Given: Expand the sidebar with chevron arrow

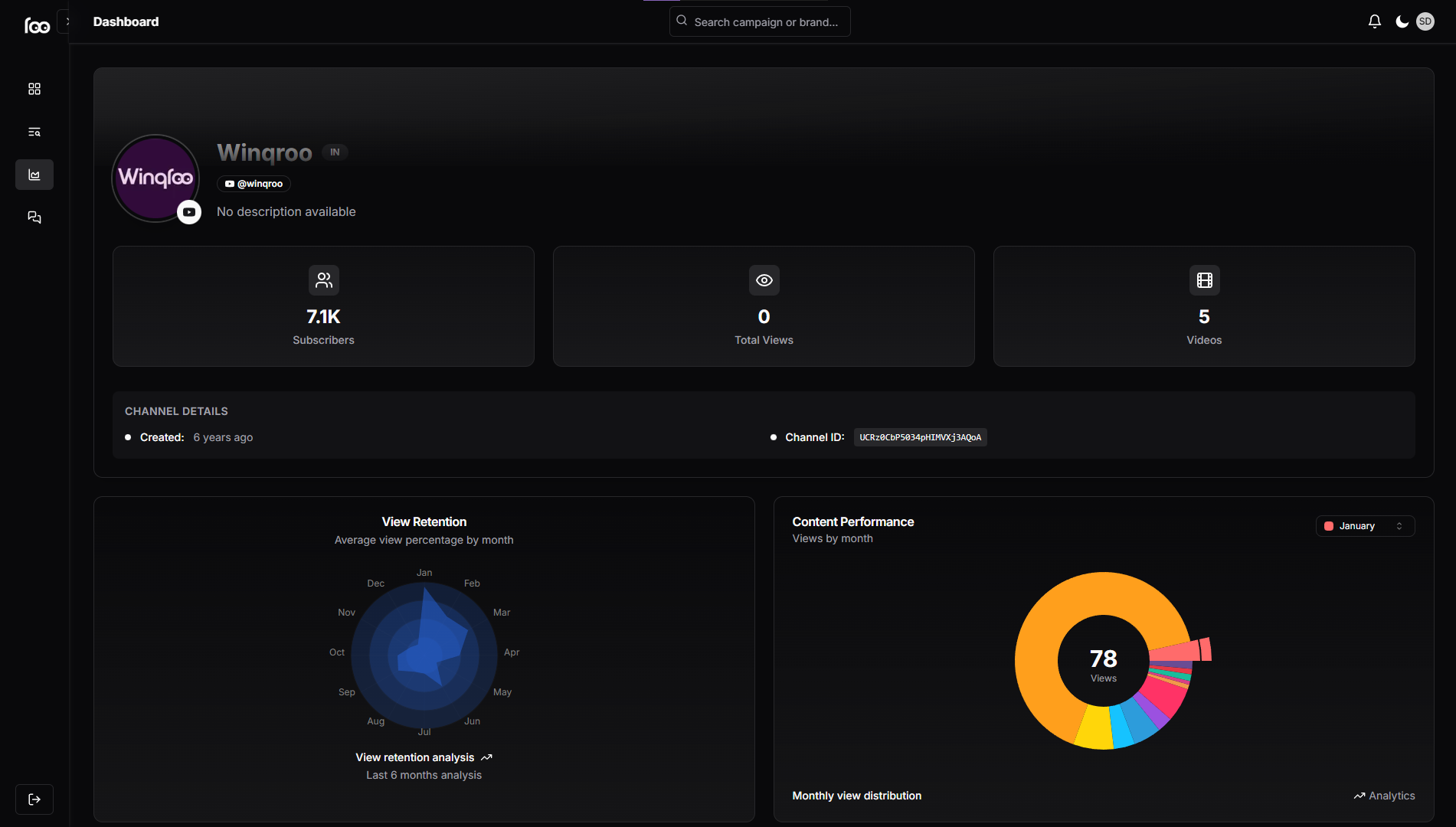Looking at the screenshot, I should 67,21.
